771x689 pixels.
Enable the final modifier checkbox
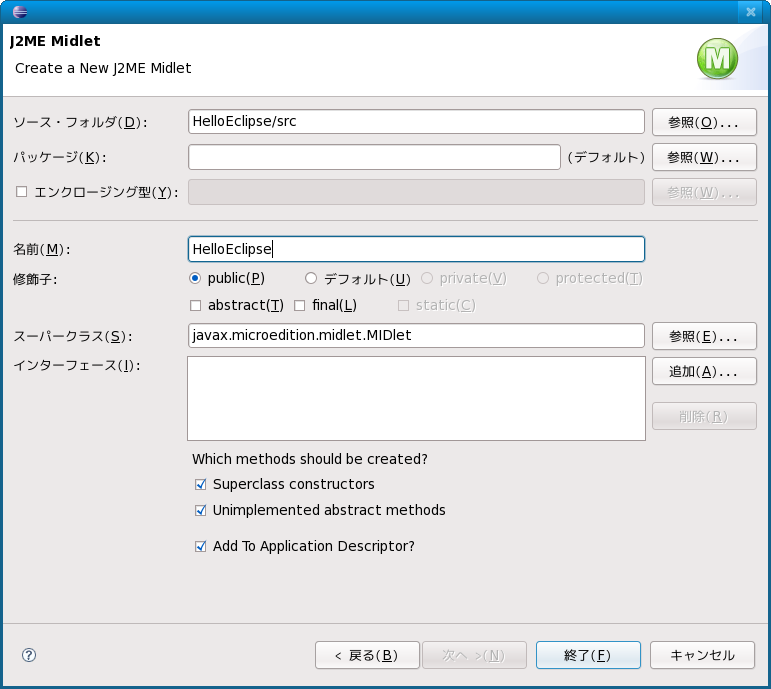[x=299, y=305]
